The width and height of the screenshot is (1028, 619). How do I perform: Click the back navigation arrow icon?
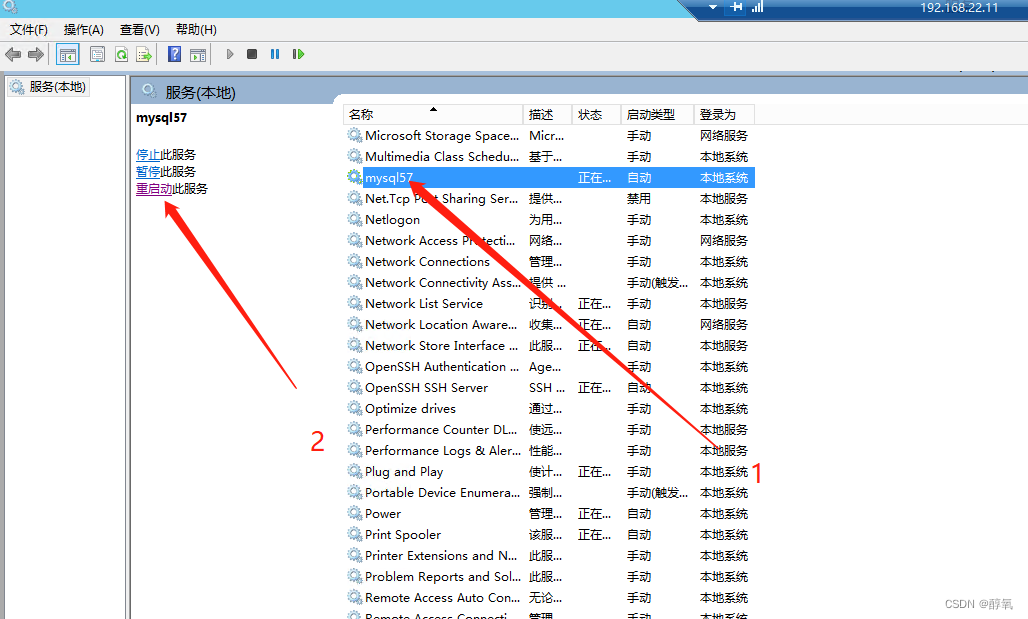tap(12, 54)
